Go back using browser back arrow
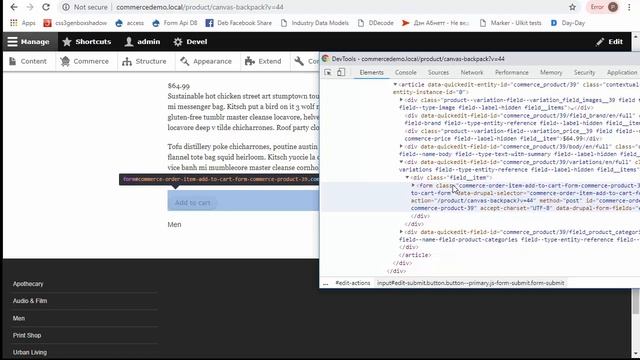 (x=13, y=7)
